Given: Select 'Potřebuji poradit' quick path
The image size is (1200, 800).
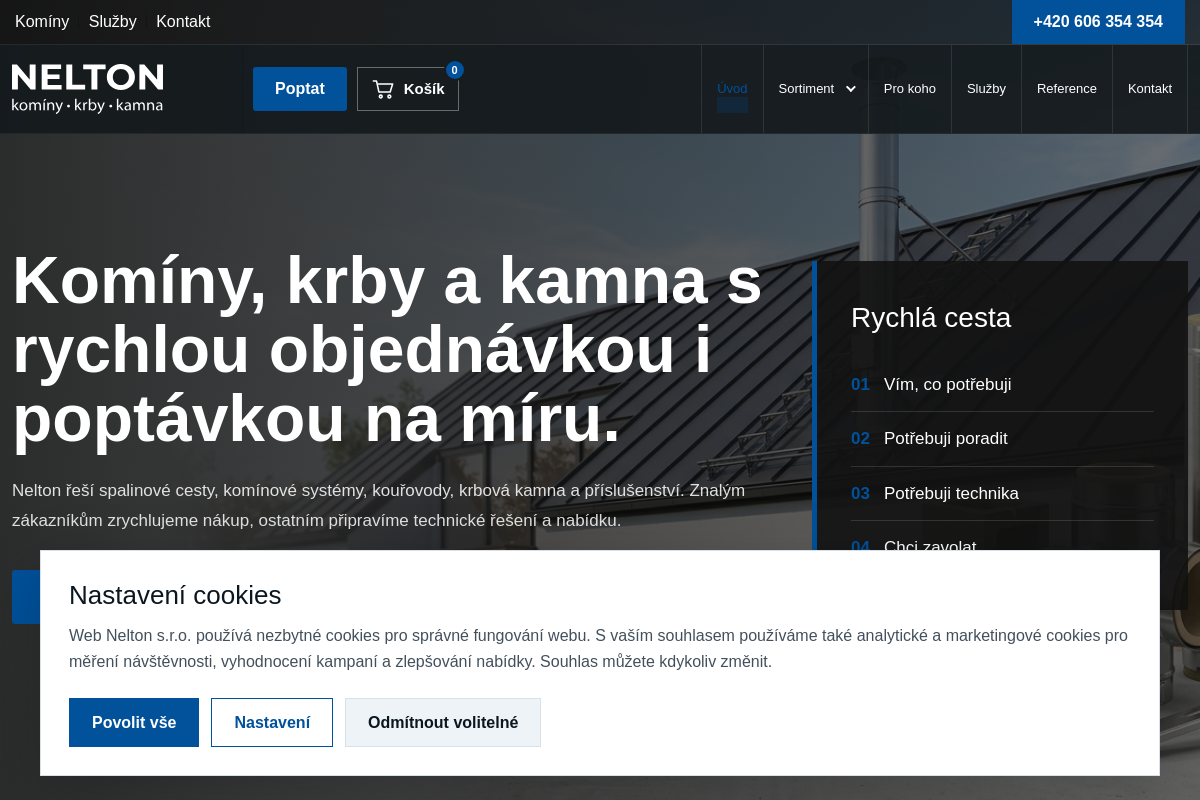Looking at the screenshot, I should tap(1002, 439).
